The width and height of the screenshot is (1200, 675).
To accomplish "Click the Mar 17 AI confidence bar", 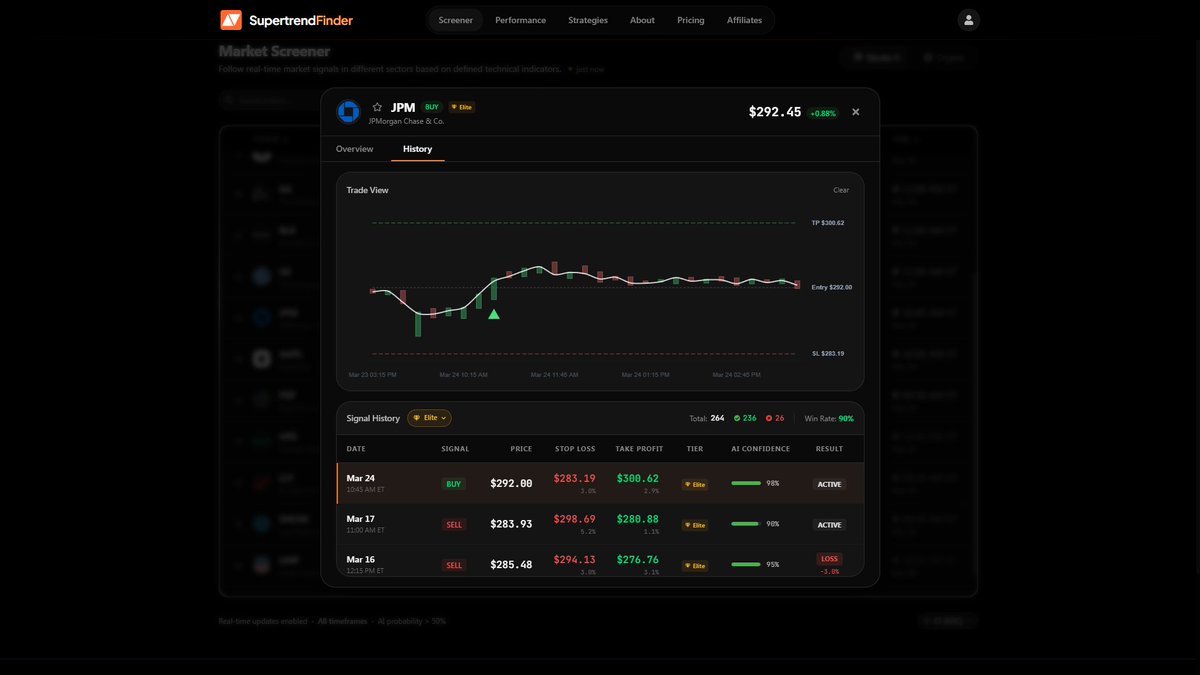I will (746, 524).
